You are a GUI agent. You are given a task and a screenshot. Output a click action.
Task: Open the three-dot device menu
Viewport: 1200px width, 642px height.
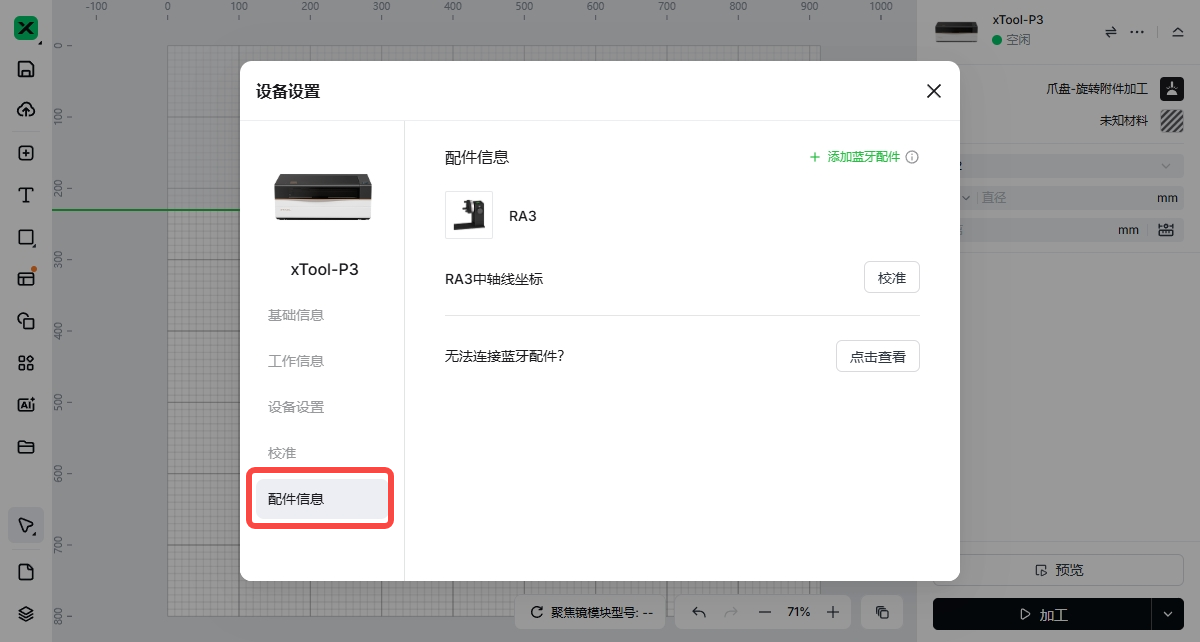pyautogui.click(x=1137, y=32)
